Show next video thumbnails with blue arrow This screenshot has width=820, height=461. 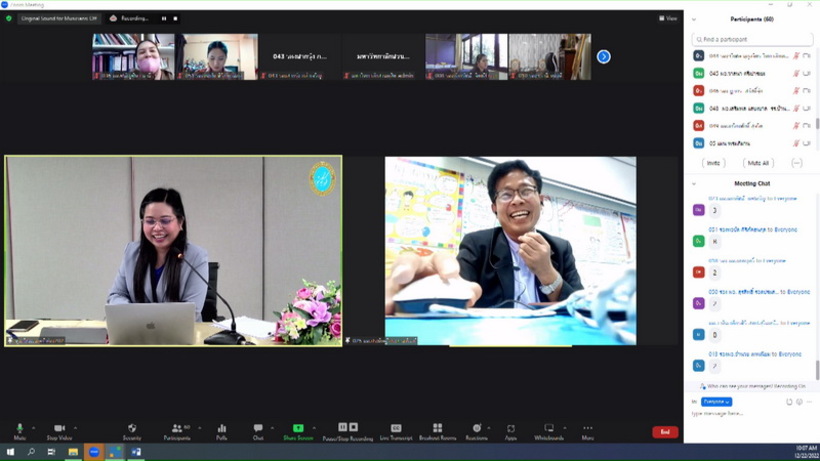pyautogui.click(x=603, y=56)
